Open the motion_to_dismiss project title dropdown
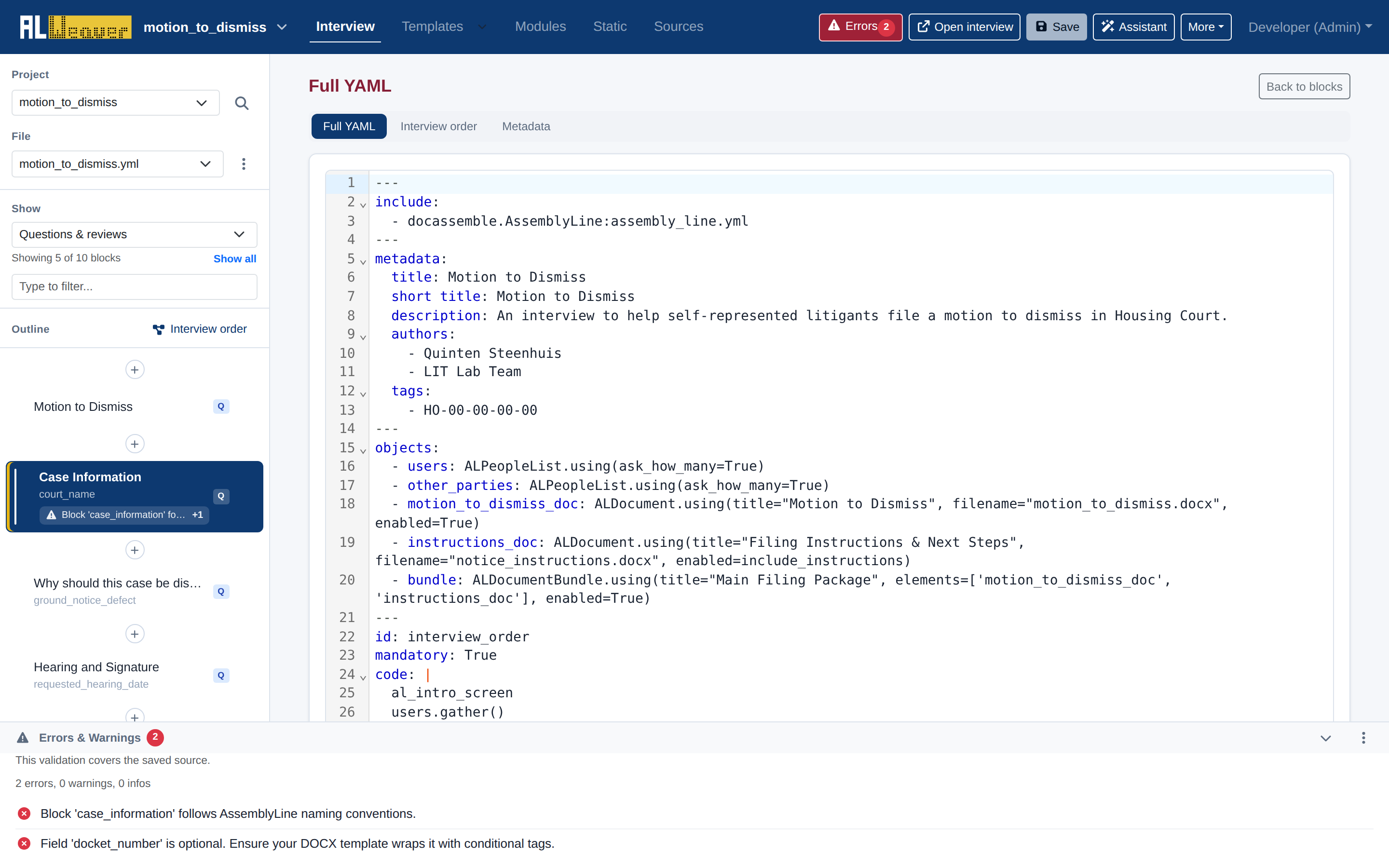The width and height of the screenshot is (1389, 868). [215, 27]
